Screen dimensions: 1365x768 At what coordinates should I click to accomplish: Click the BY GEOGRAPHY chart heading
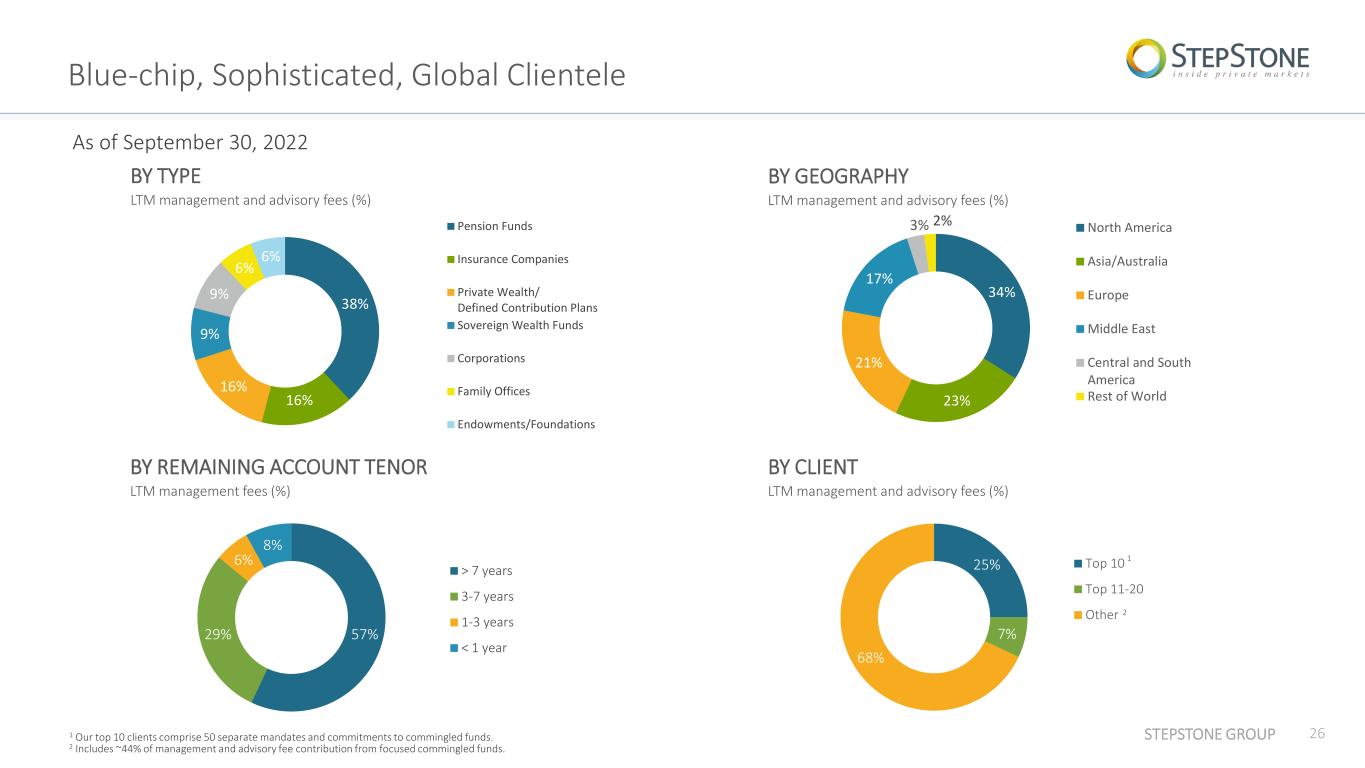(x=838, y=176)
